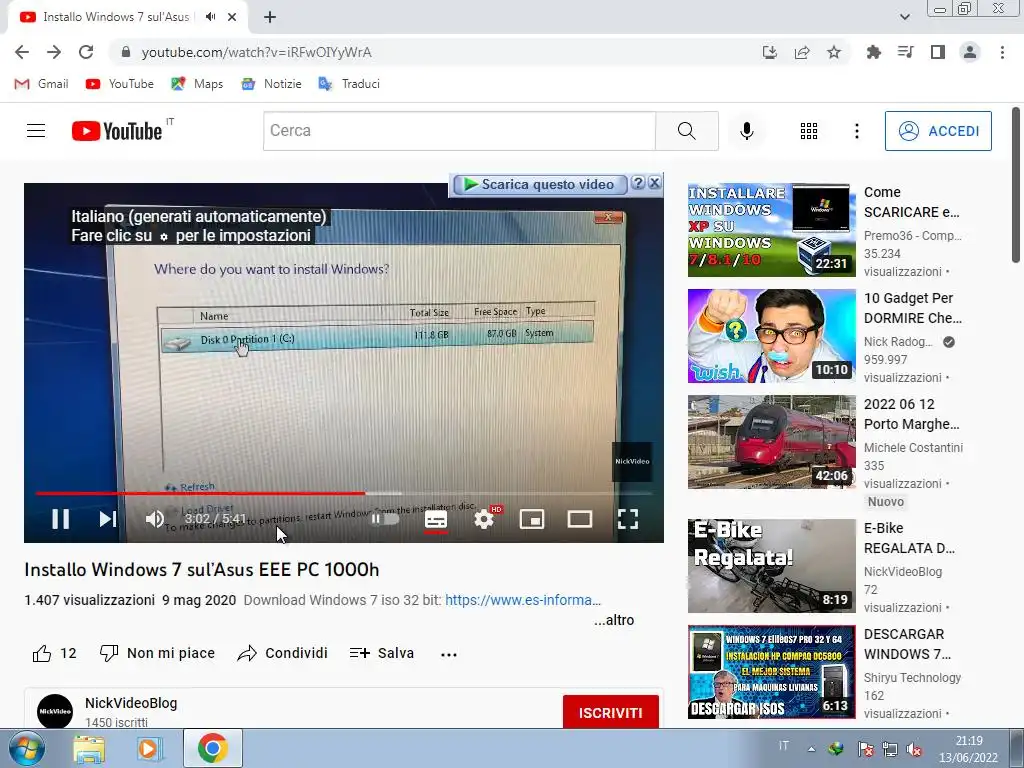
Task: Reload the YouTube page
Action: point(86,52)
